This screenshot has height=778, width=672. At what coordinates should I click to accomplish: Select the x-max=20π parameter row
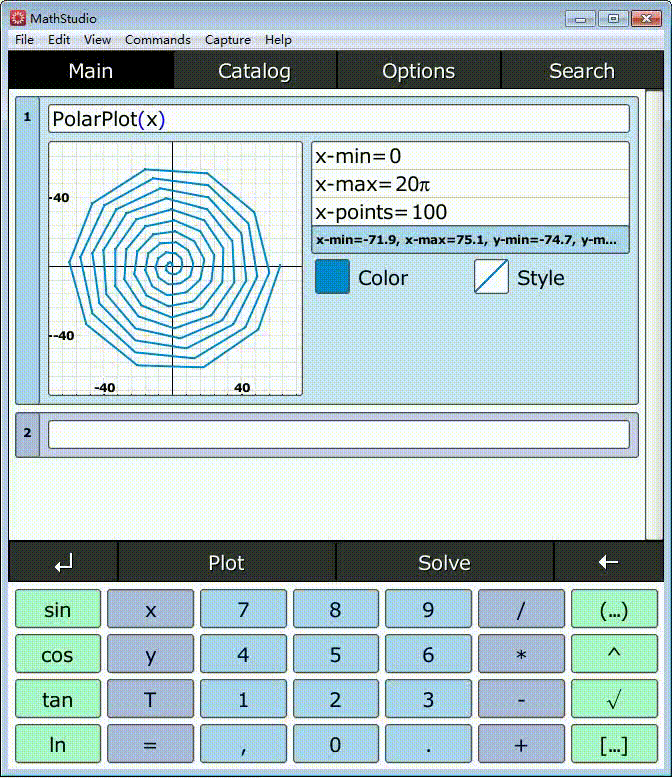[x=470, y=184]
